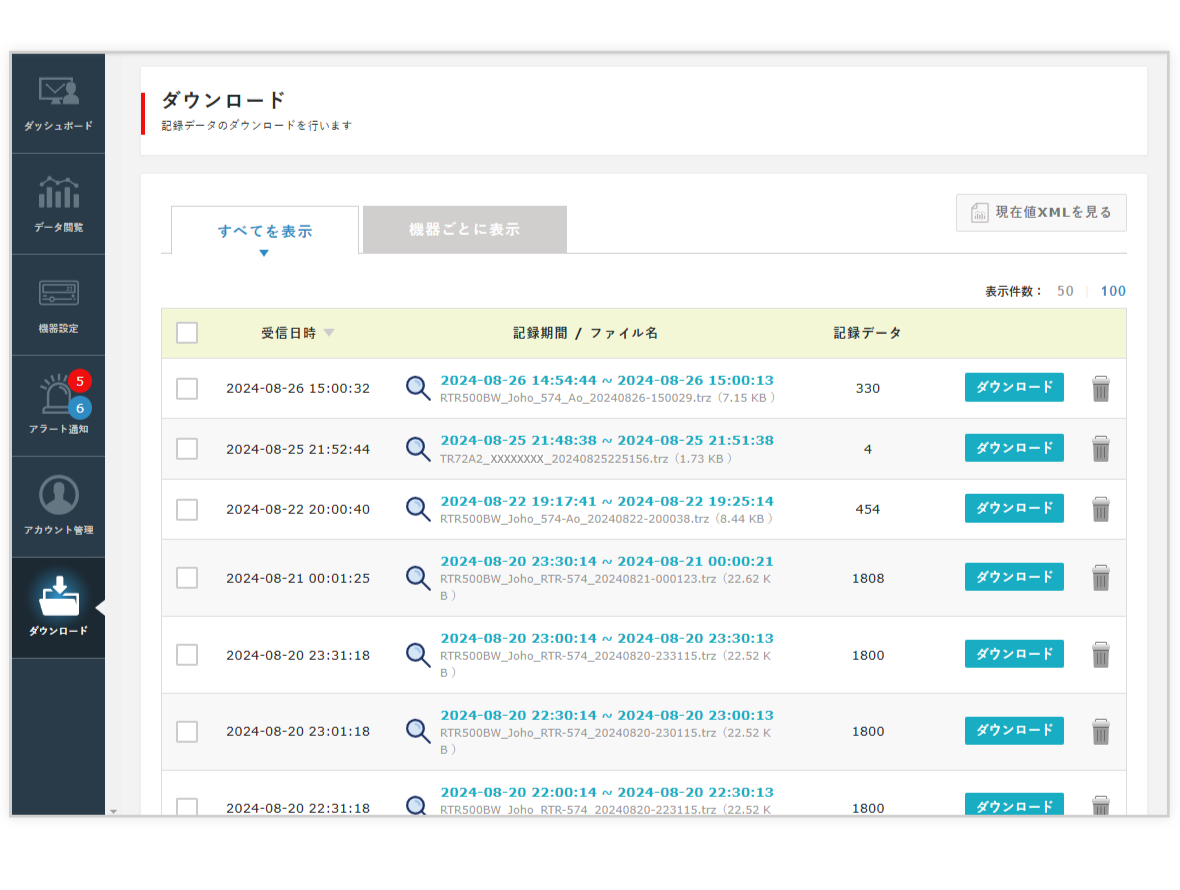Select checkbox for 2024-08-20 23:31:18 row
The height and width of the screenshot is (890, 1180).
click(x=187, y=655)
